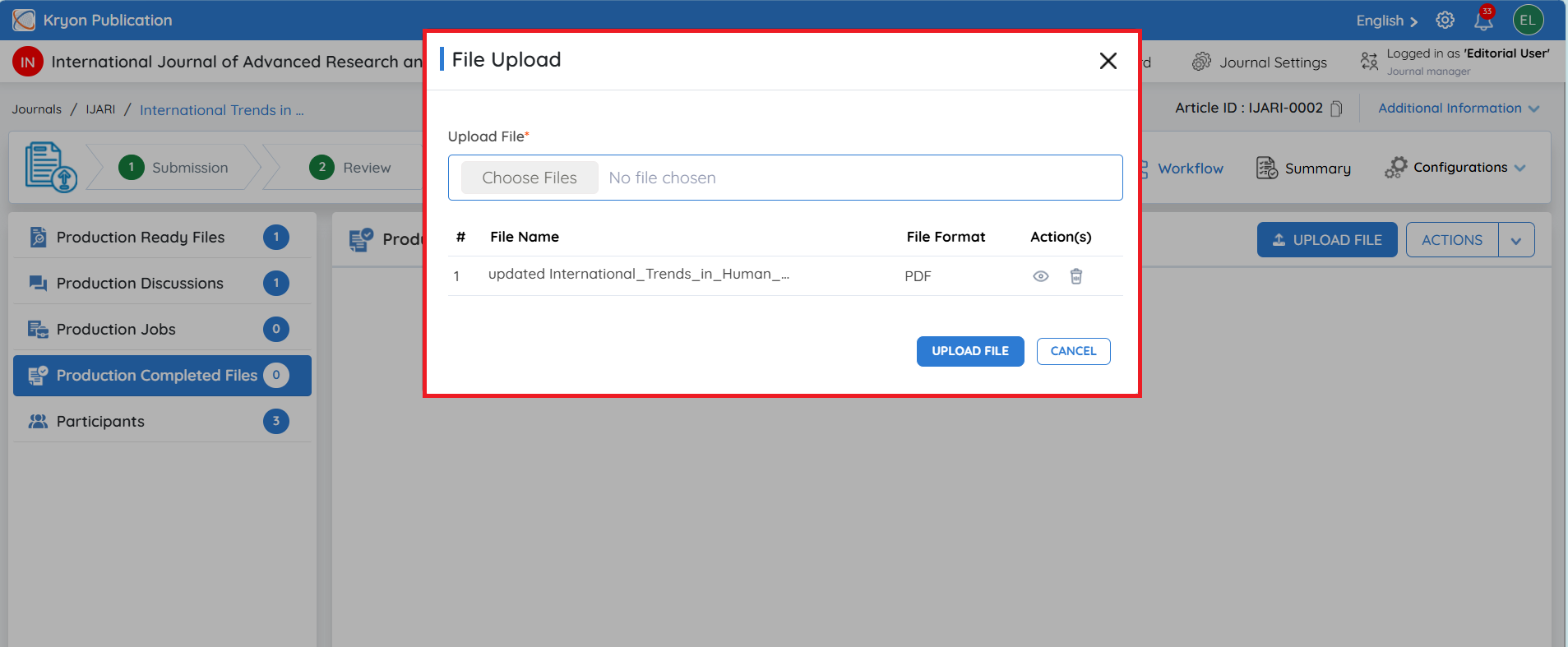The image size is (1568, 647).
Task: Click the Production Discussions chat icon
Action: pos(38,284)
